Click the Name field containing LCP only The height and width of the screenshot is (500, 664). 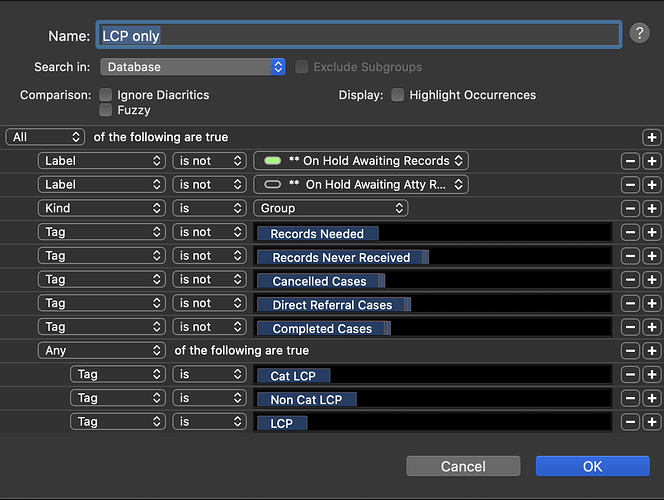point(359,35)
